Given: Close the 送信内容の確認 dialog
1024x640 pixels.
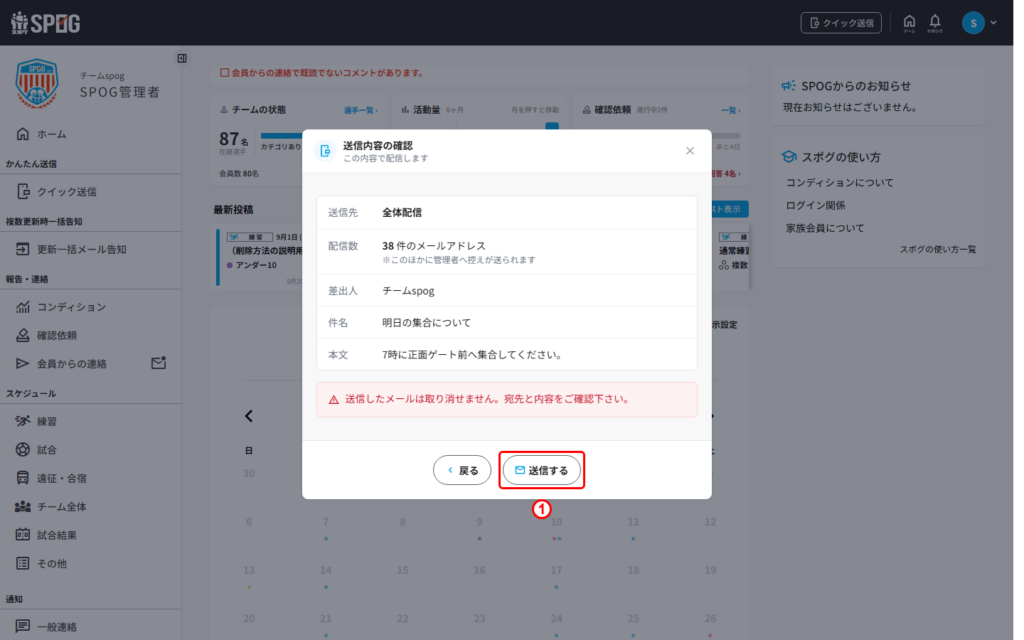Looking at the screenshot, I should tap(690, 151).
